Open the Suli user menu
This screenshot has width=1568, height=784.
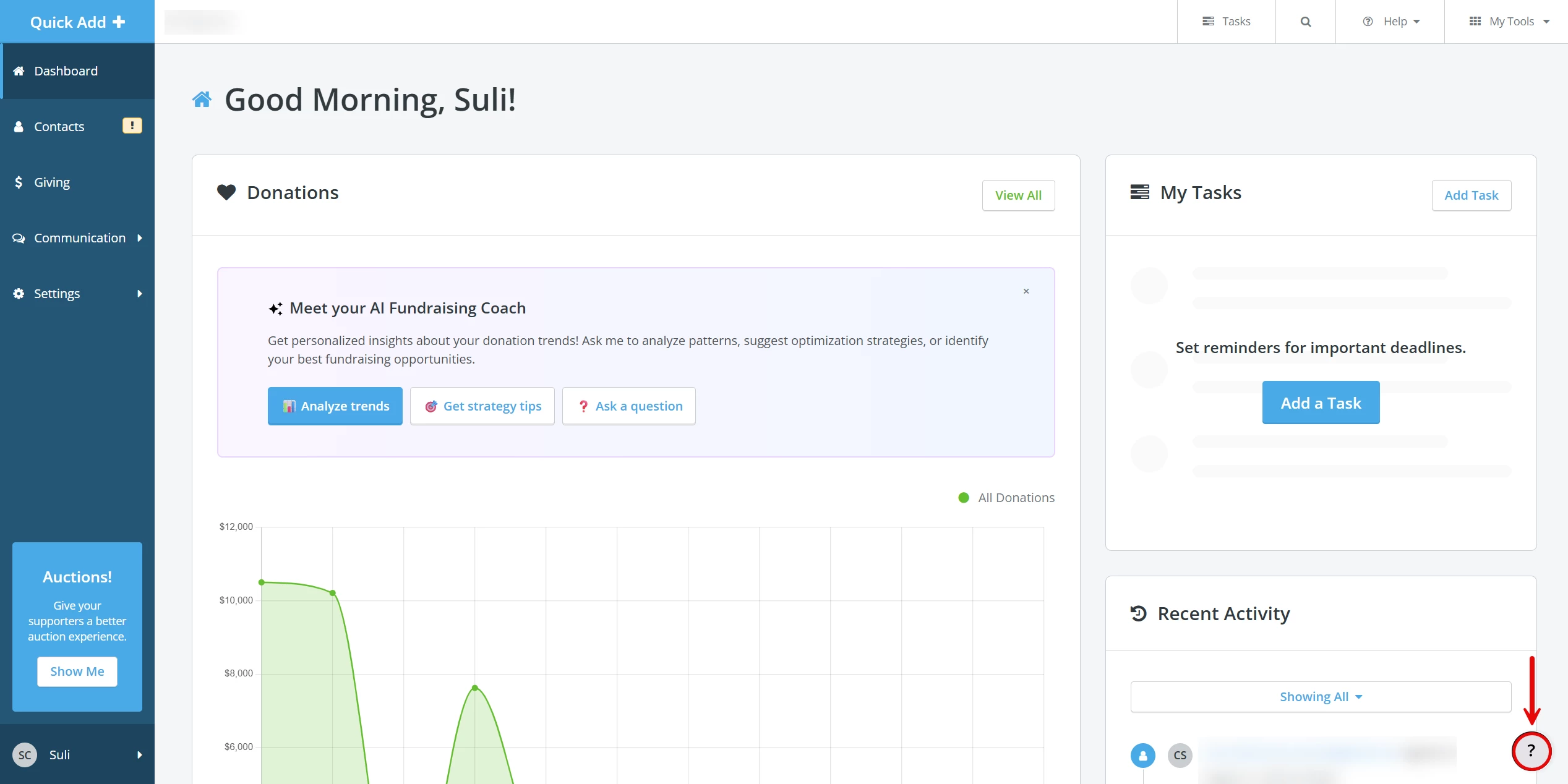point(77,754)
